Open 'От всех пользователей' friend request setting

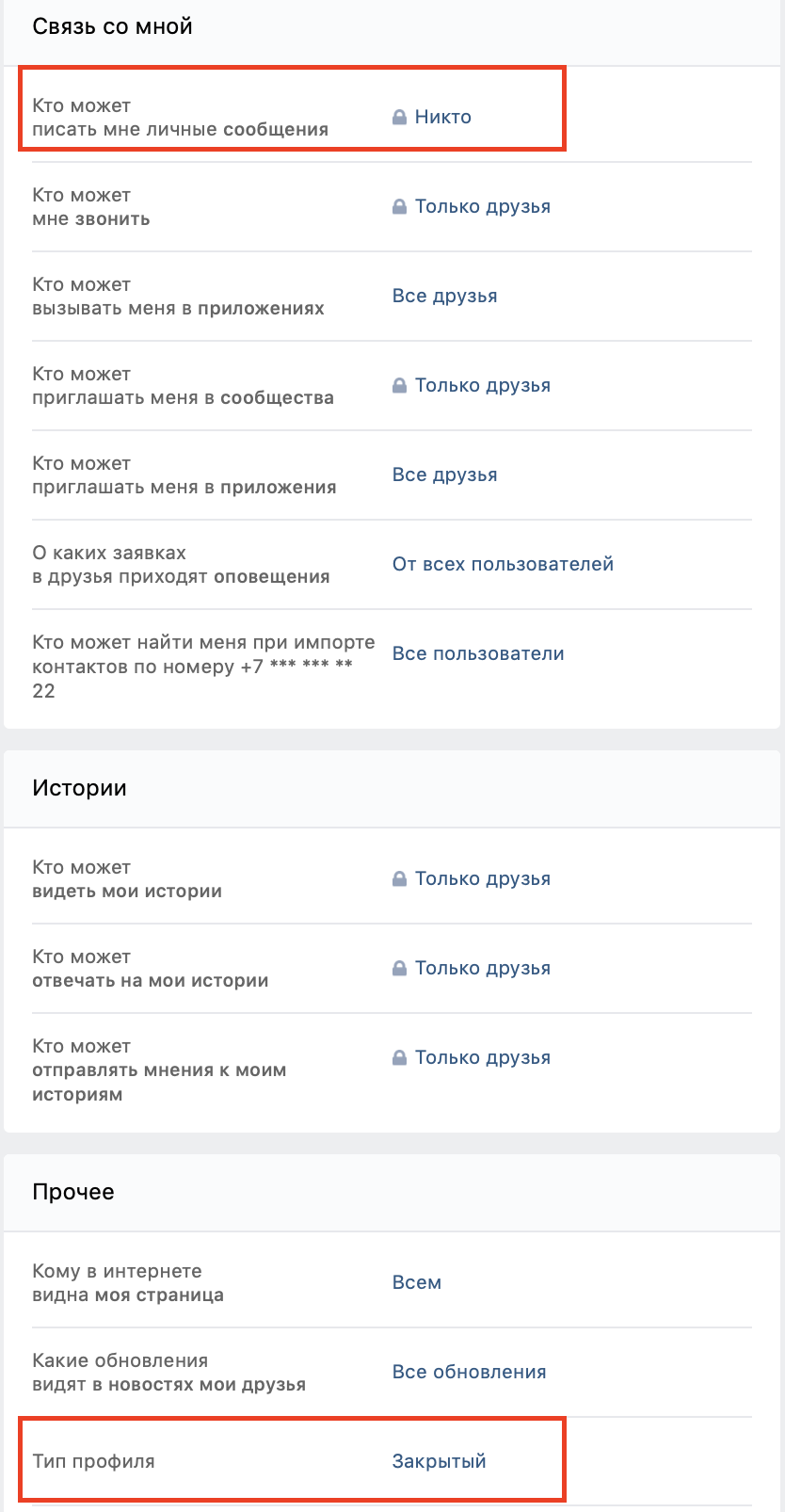[503, 564]
